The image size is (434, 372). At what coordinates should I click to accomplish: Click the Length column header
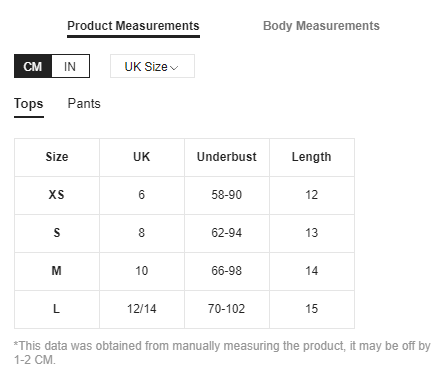pos(312,157)
